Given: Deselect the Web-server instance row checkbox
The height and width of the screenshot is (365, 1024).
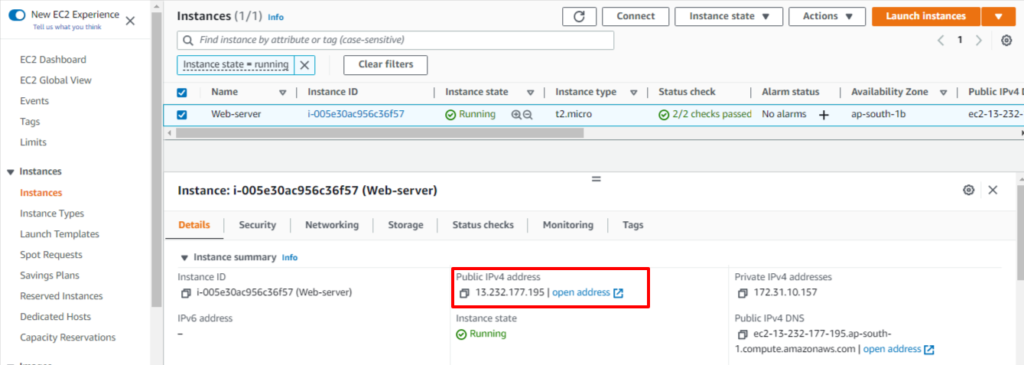Looking at the screenshot, I should 182,114.
